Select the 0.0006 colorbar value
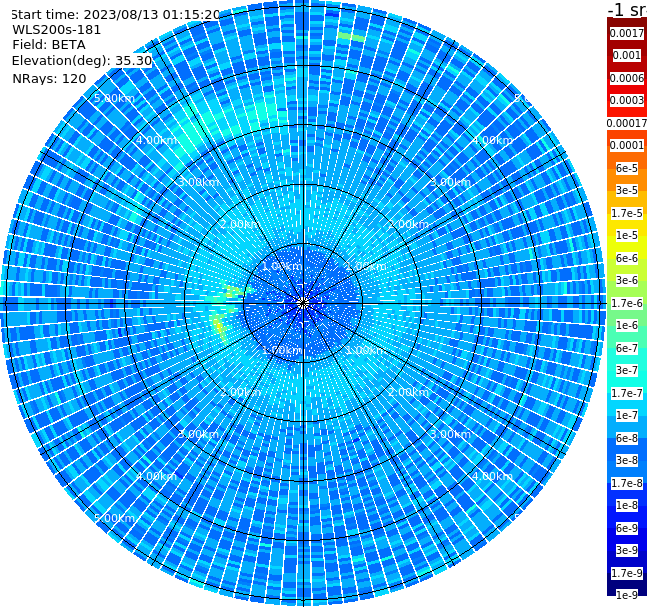The width and height of the screenshot is (647, 607). [x=627, y=78]
